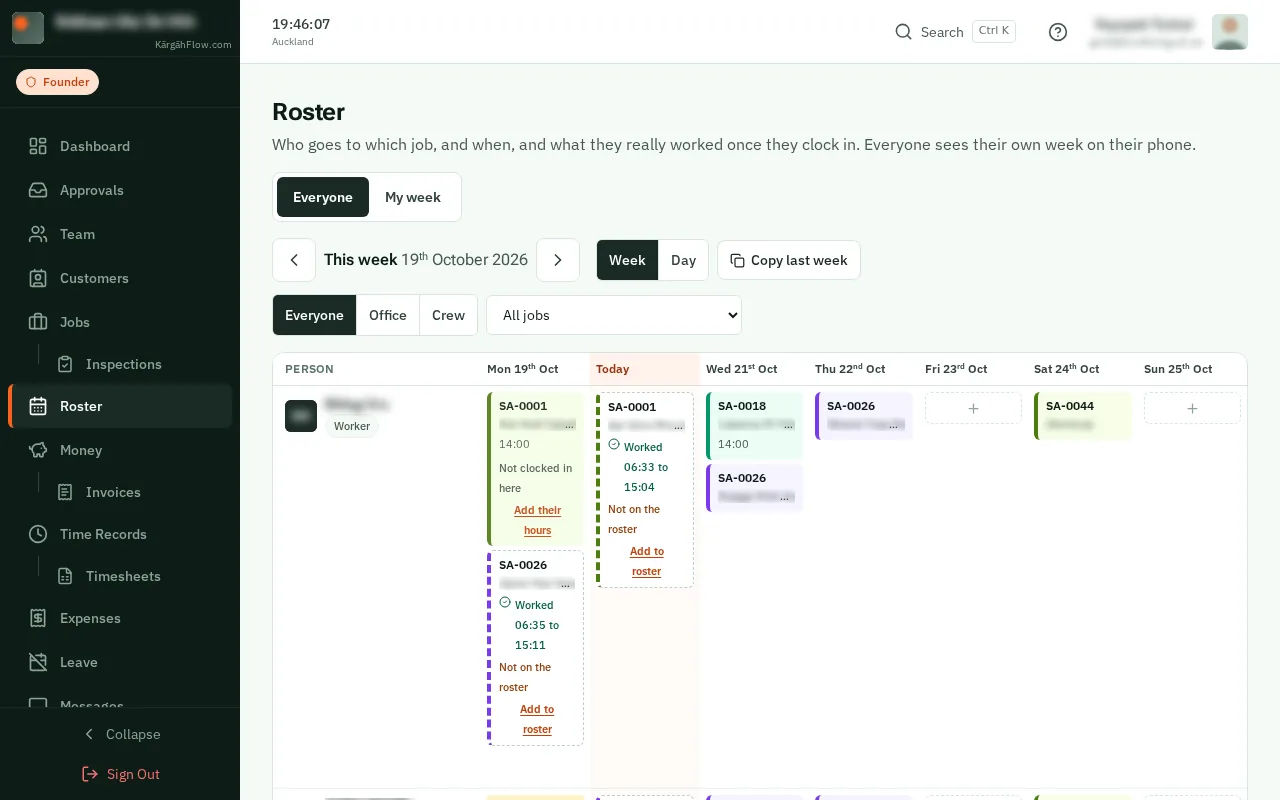Click Copy last week button

click(789, 260)
